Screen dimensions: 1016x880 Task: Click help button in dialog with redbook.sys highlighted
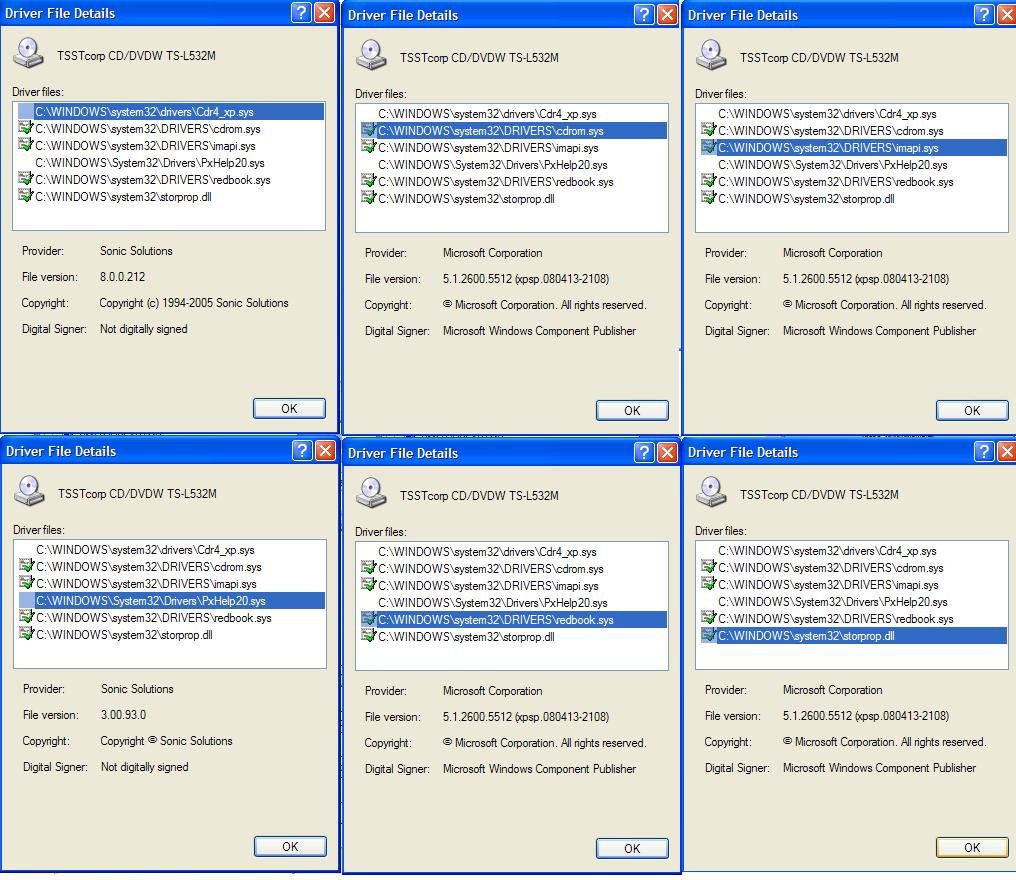click(x=644, y=452)
